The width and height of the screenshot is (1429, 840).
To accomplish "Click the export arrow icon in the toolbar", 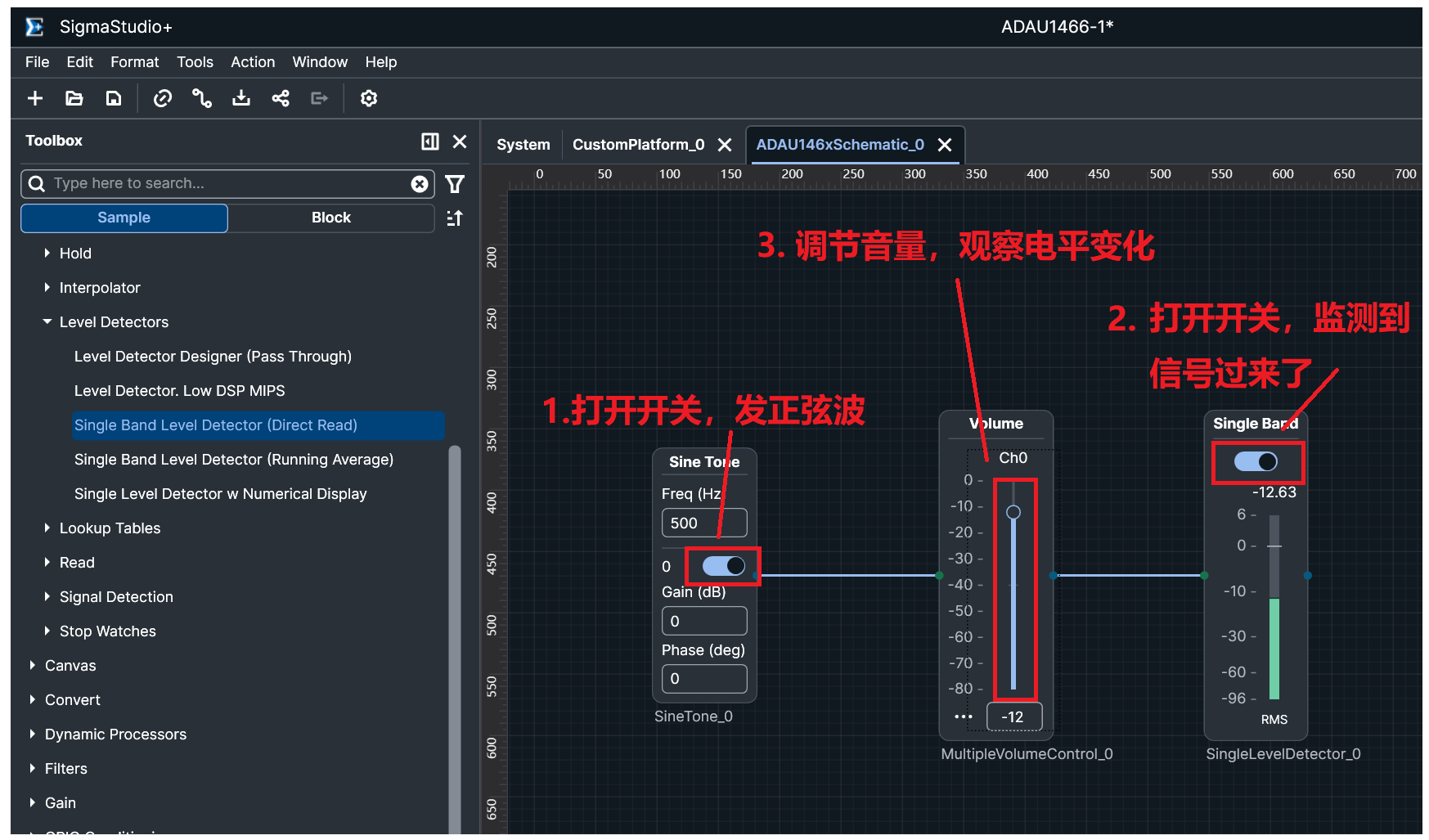I will pyautogui.click(x=320, y=98).
